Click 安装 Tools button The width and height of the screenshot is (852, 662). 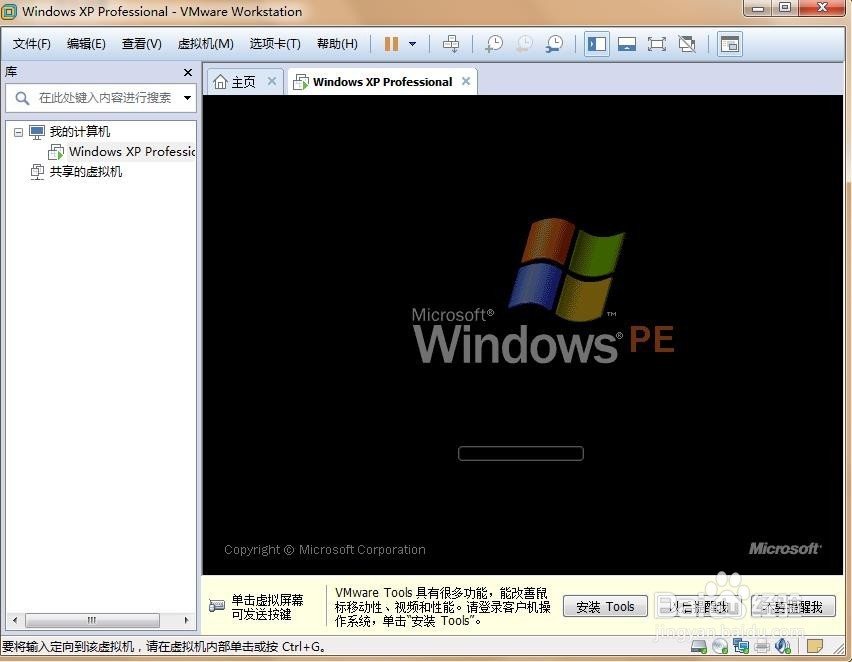[x=605, y=606]
